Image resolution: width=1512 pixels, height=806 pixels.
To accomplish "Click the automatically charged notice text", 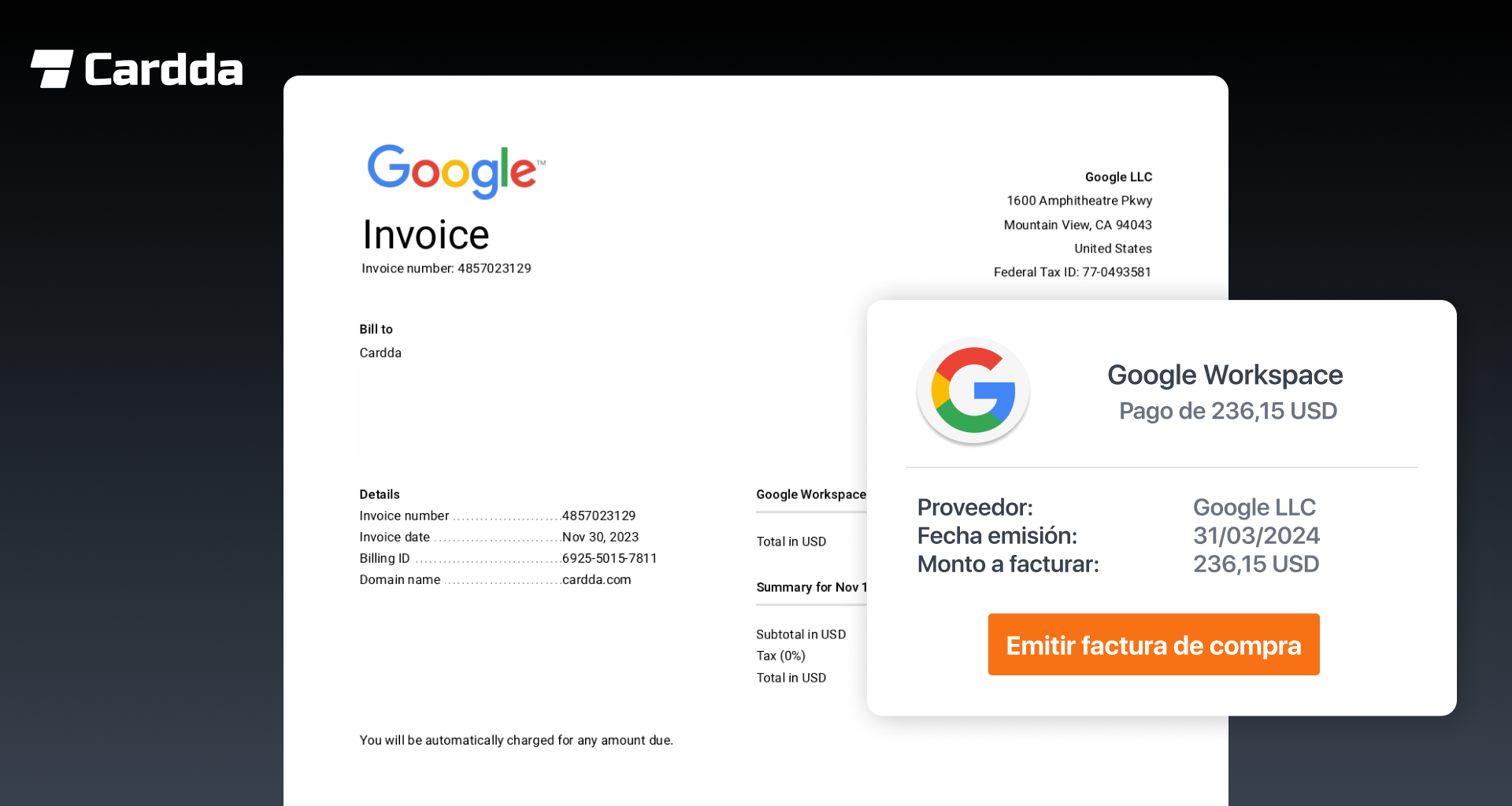I will [x=516, y=740].
